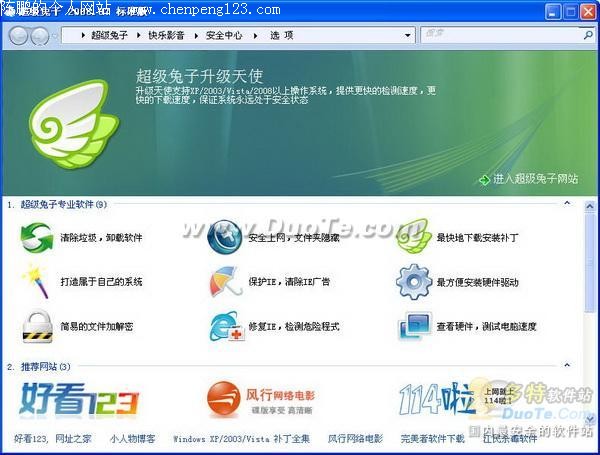
Task: Collapse the 推荐网站 section
Action: (x=567, y=366)
